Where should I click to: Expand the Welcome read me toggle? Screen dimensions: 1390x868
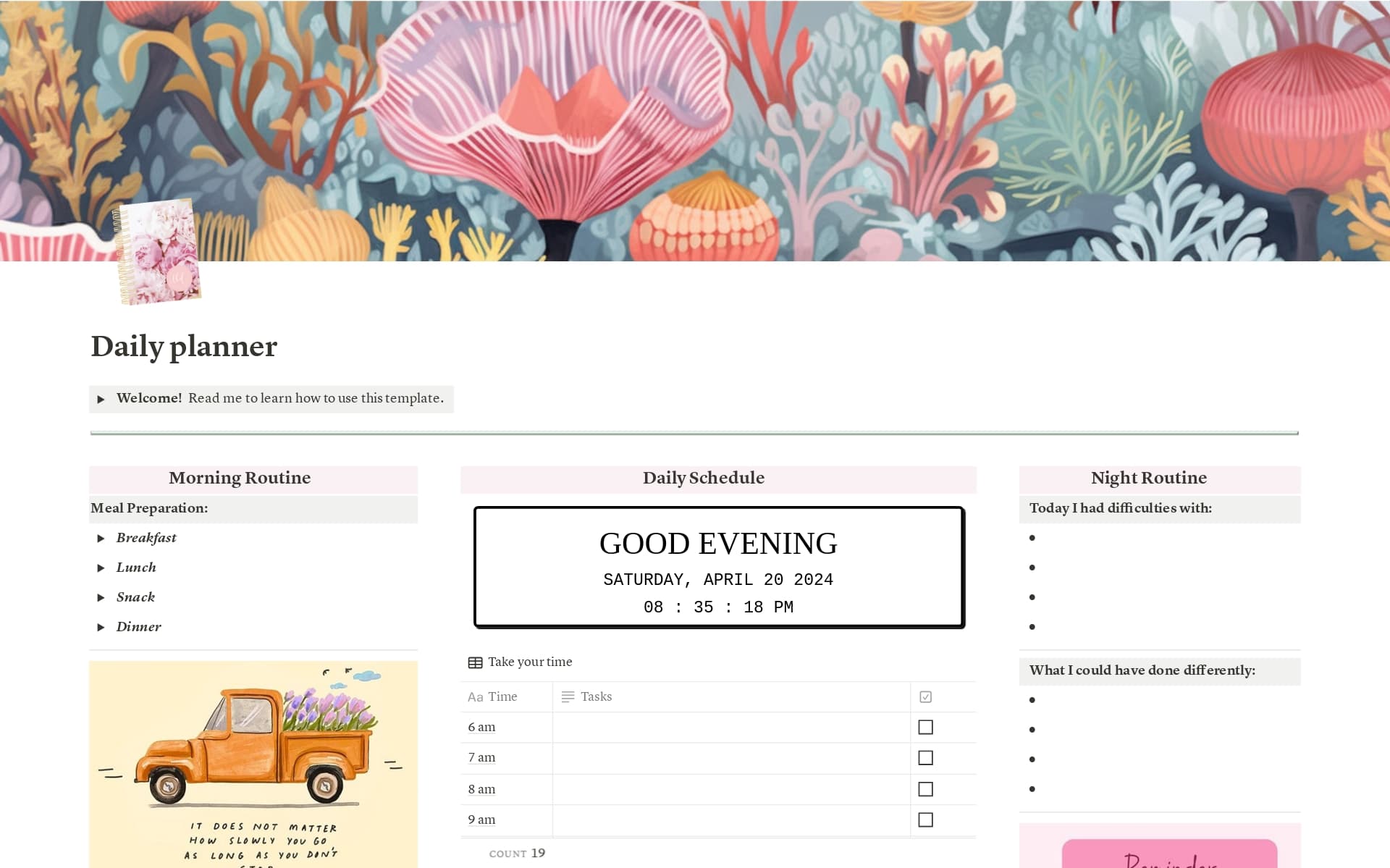point(101,399)
